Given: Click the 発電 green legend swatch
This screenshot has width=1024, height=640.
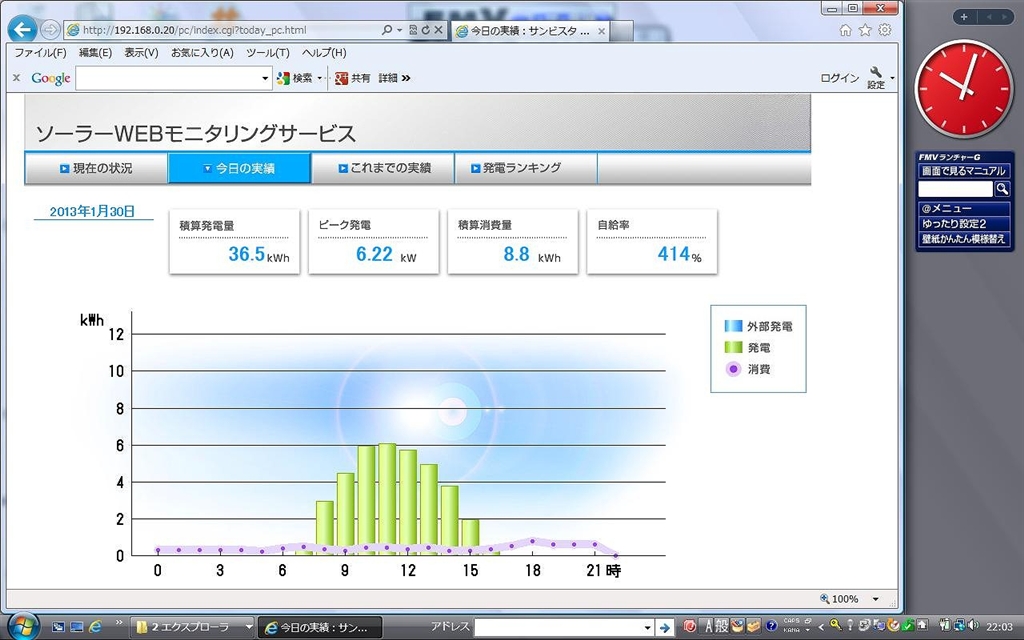Looking at the screenshot, I should 733,347.
